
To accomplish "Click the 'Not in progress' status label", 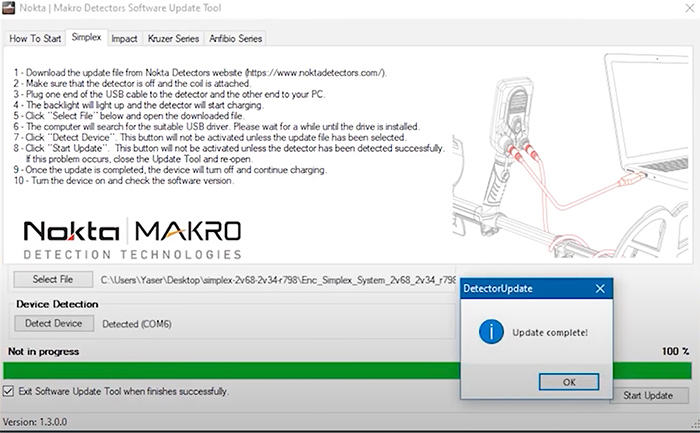I will click(x=43, y=352).
